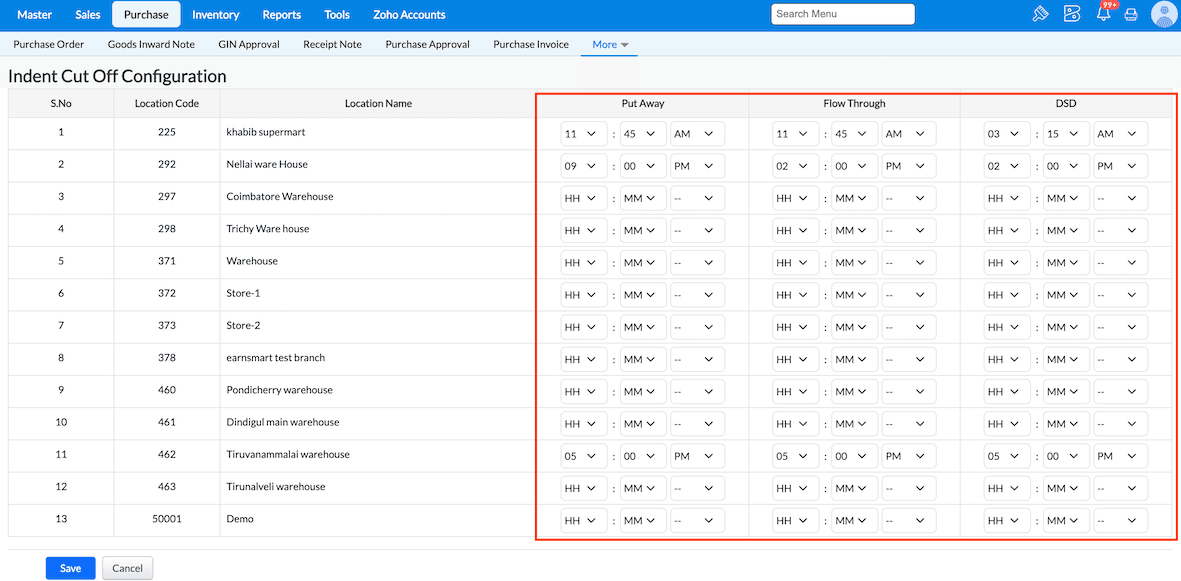
Task: Open Put Away hour dropdown for khabib supermart
Action: 584,134
